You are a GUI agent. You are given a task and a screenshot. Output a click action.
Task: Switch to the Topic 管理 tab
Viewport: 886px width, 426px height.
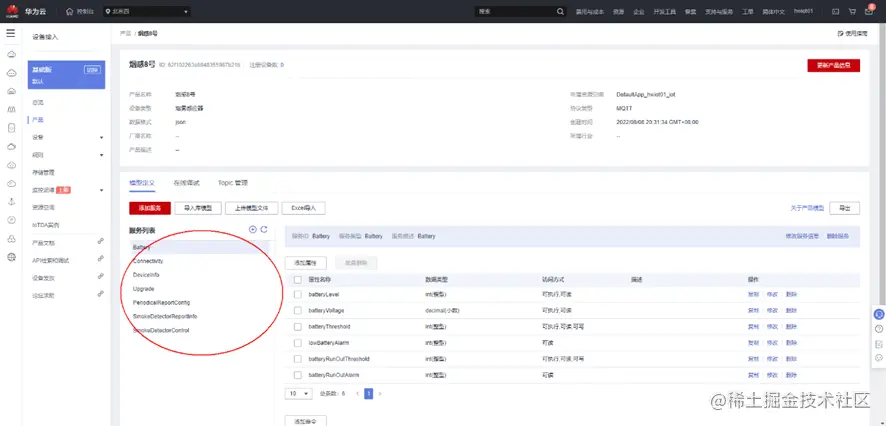(x=233, y=183)
